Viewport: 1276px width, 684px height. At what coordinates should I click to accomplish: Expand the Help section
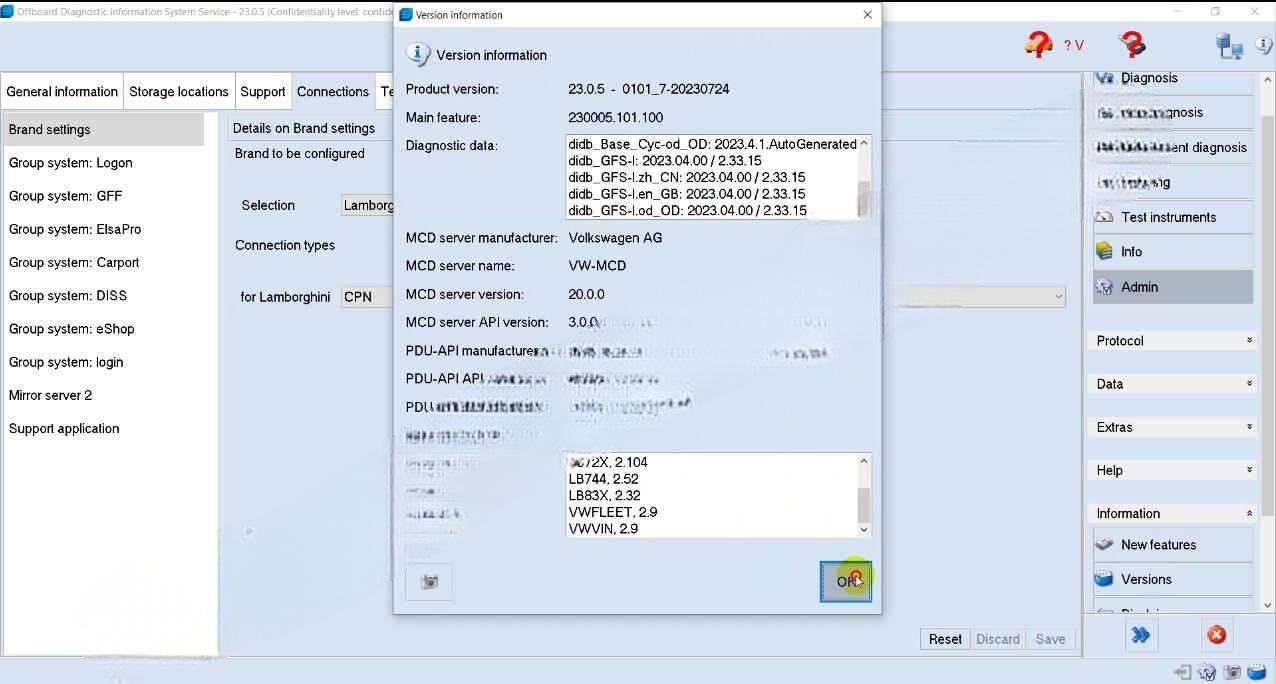point(1172,470)
